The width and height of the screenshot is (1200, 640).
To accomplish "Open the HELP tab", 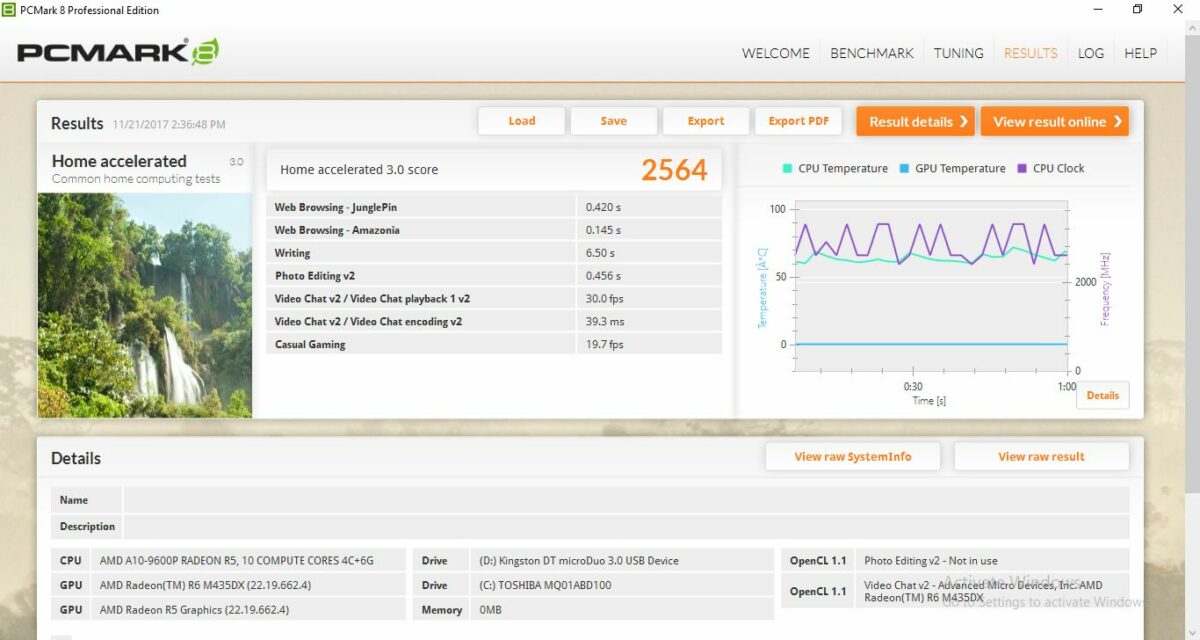I will [1140, 53].
